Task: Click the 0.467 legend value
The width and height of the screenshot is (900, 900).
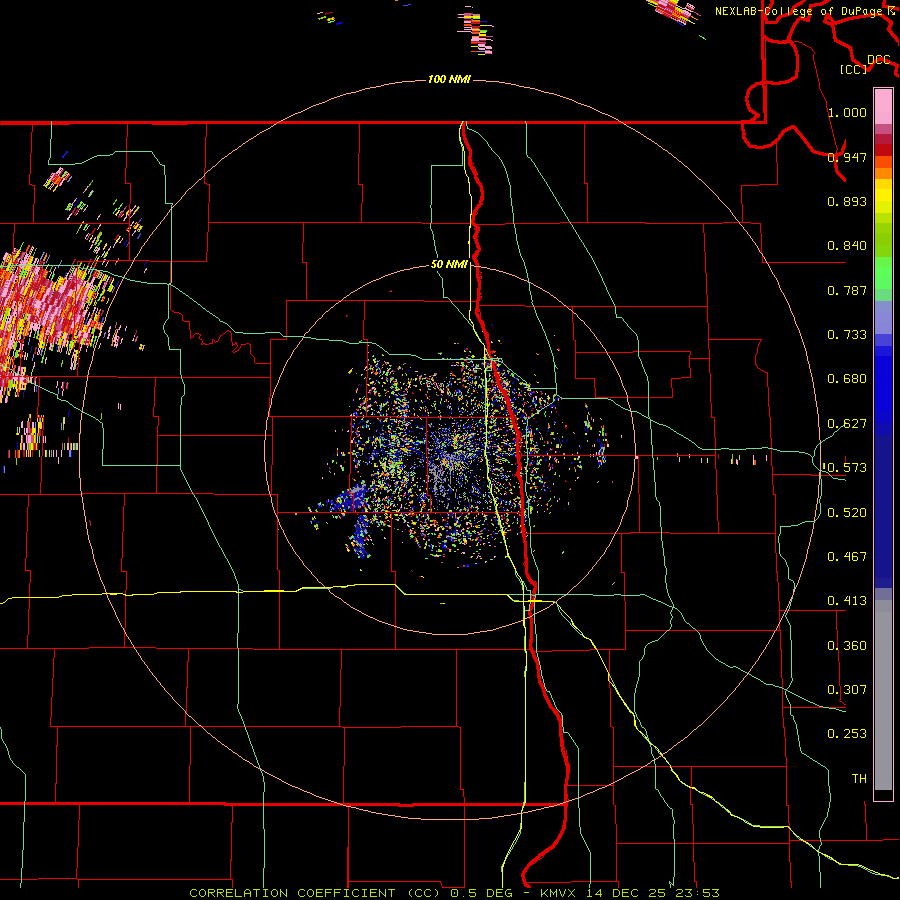Action: coord(847,557)
